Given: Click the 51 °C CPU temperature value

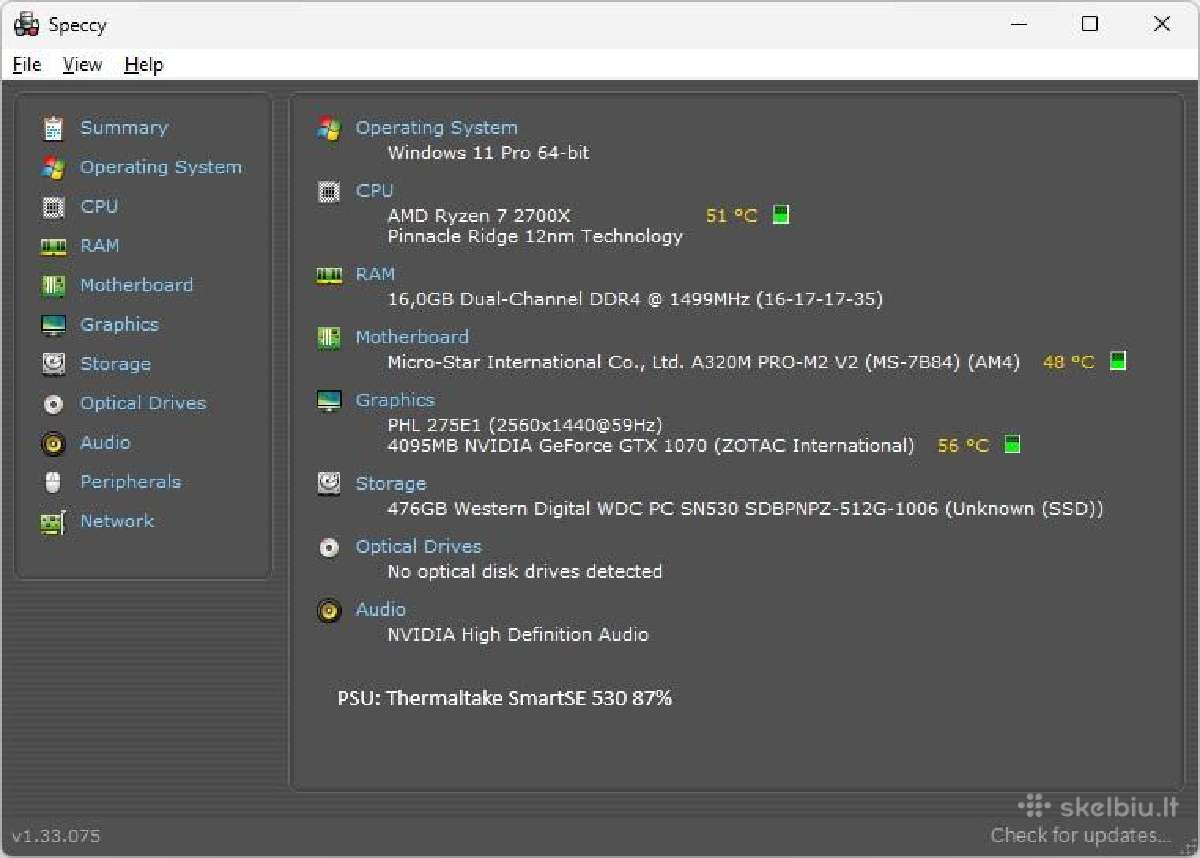Looking at the screenshot, I should [732, 216].
